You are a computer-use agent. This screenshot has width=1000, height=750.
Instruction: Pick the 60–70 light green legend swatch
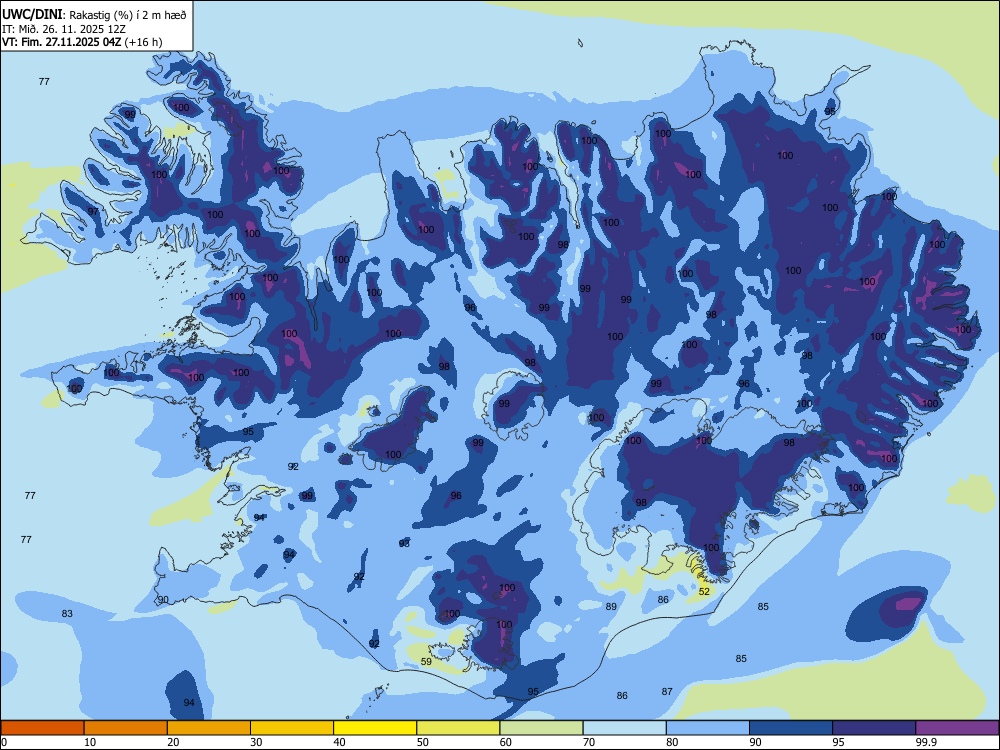[x=541, y=728]
